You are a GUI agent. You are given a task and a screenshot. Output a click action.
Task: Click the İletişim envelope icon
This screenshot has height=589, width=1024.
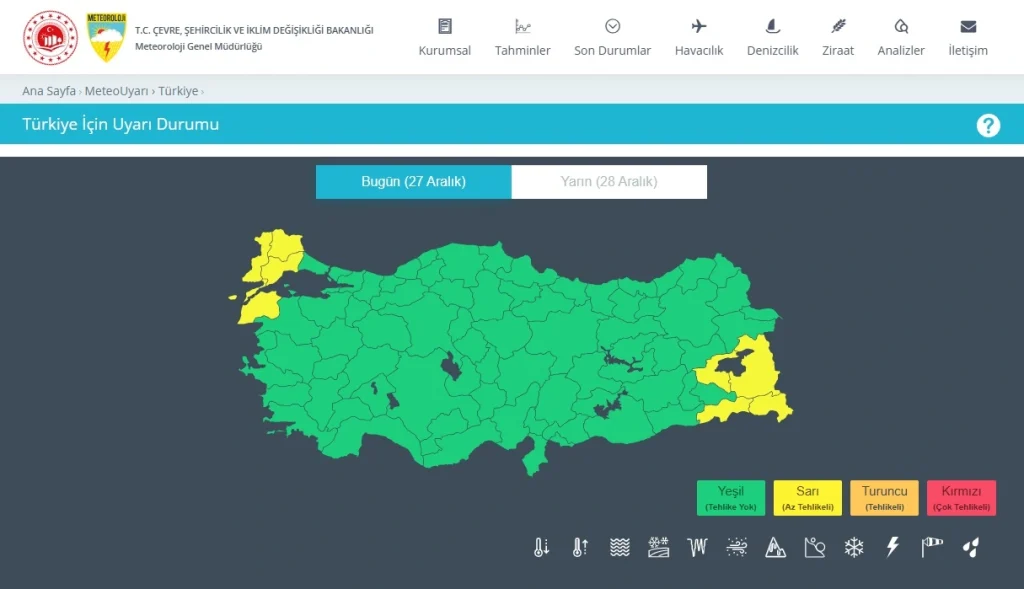tap(968, 26)
